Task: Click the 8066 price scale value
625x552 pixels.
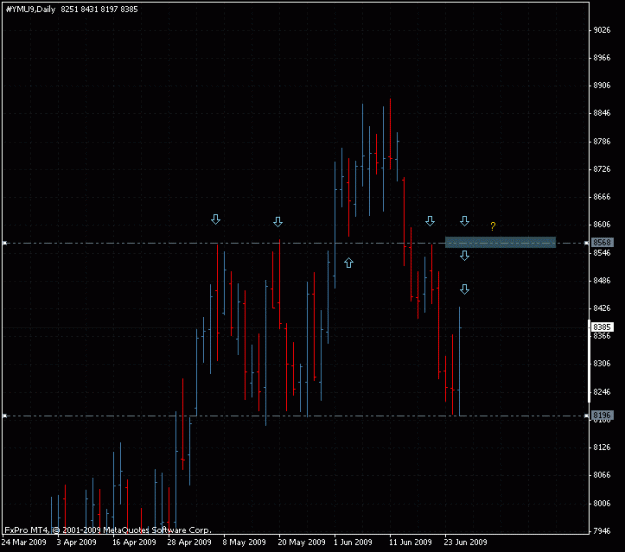Action: pyautogui.click(x=602, y=475)
